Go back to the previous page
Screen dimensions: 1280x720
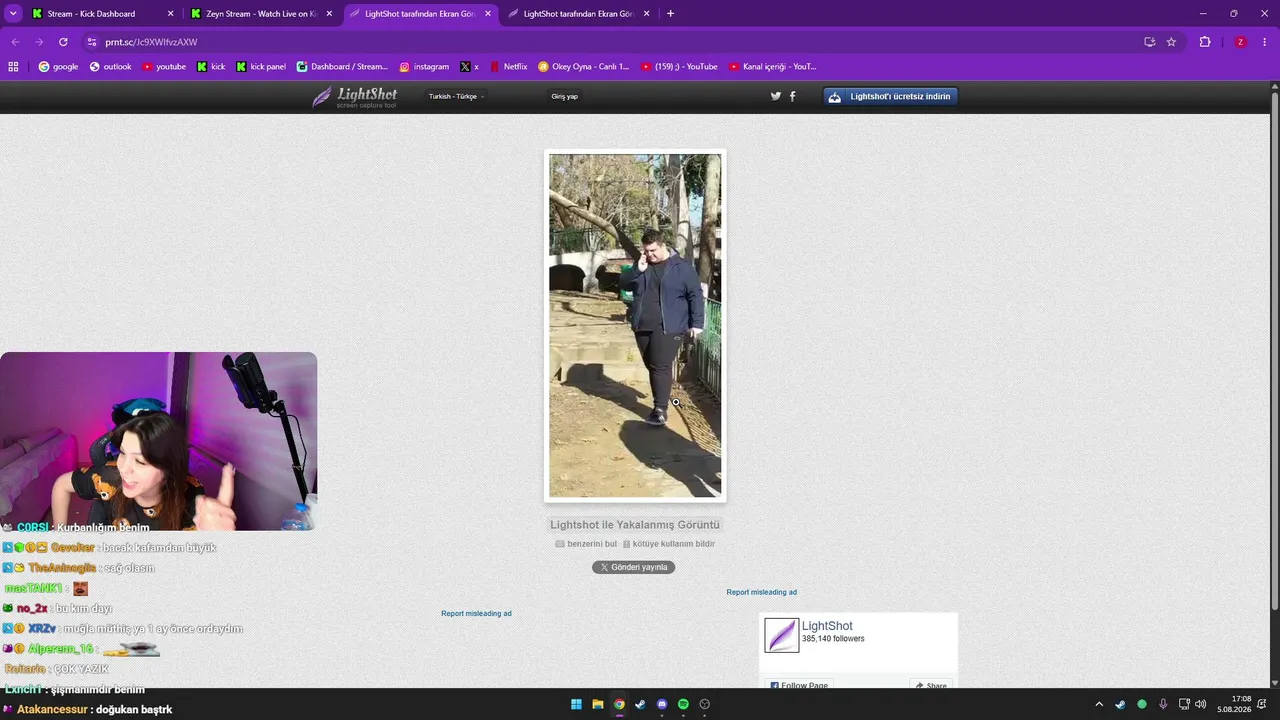click(15, 42)
